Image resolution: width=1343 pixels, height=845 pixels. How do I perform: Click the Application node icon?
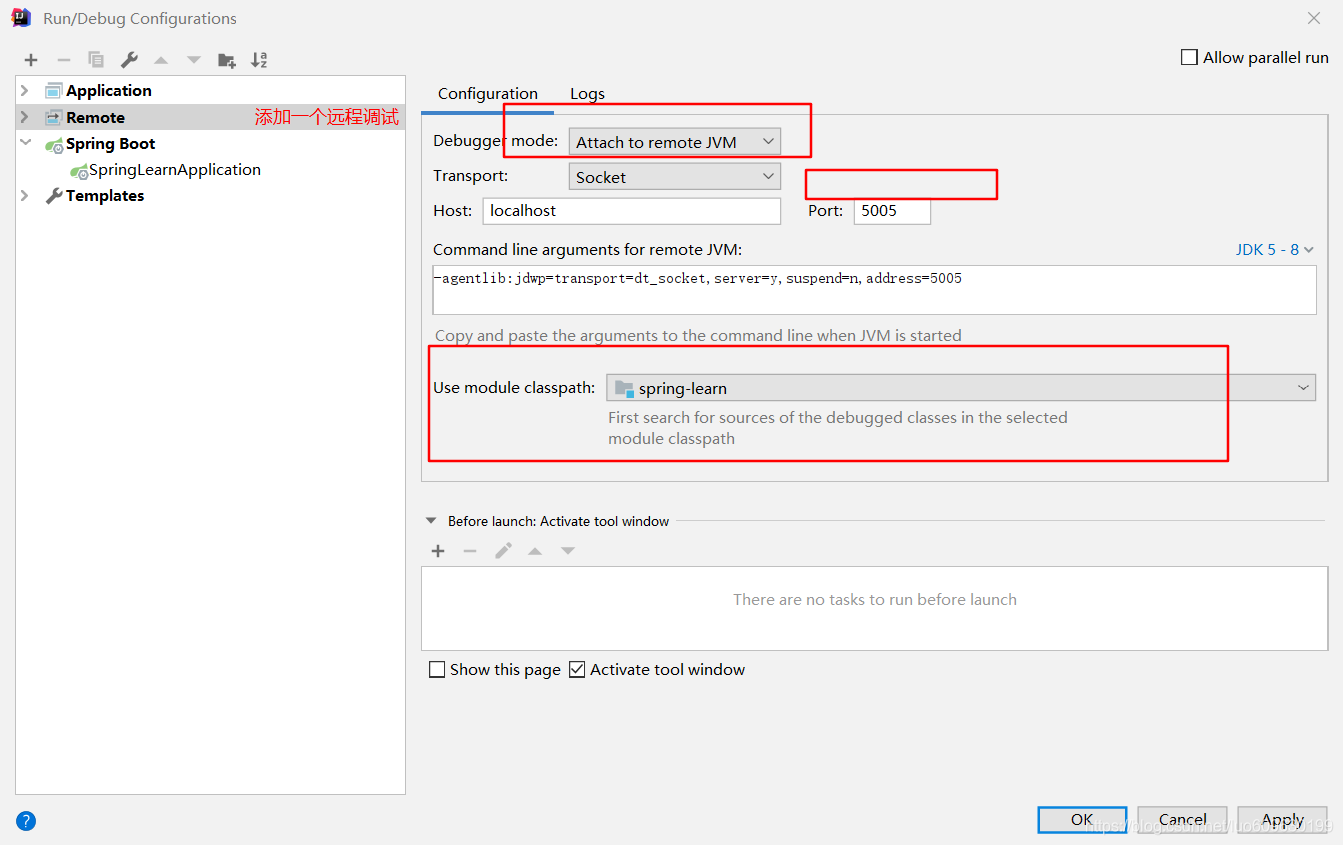tap(53, 90)
